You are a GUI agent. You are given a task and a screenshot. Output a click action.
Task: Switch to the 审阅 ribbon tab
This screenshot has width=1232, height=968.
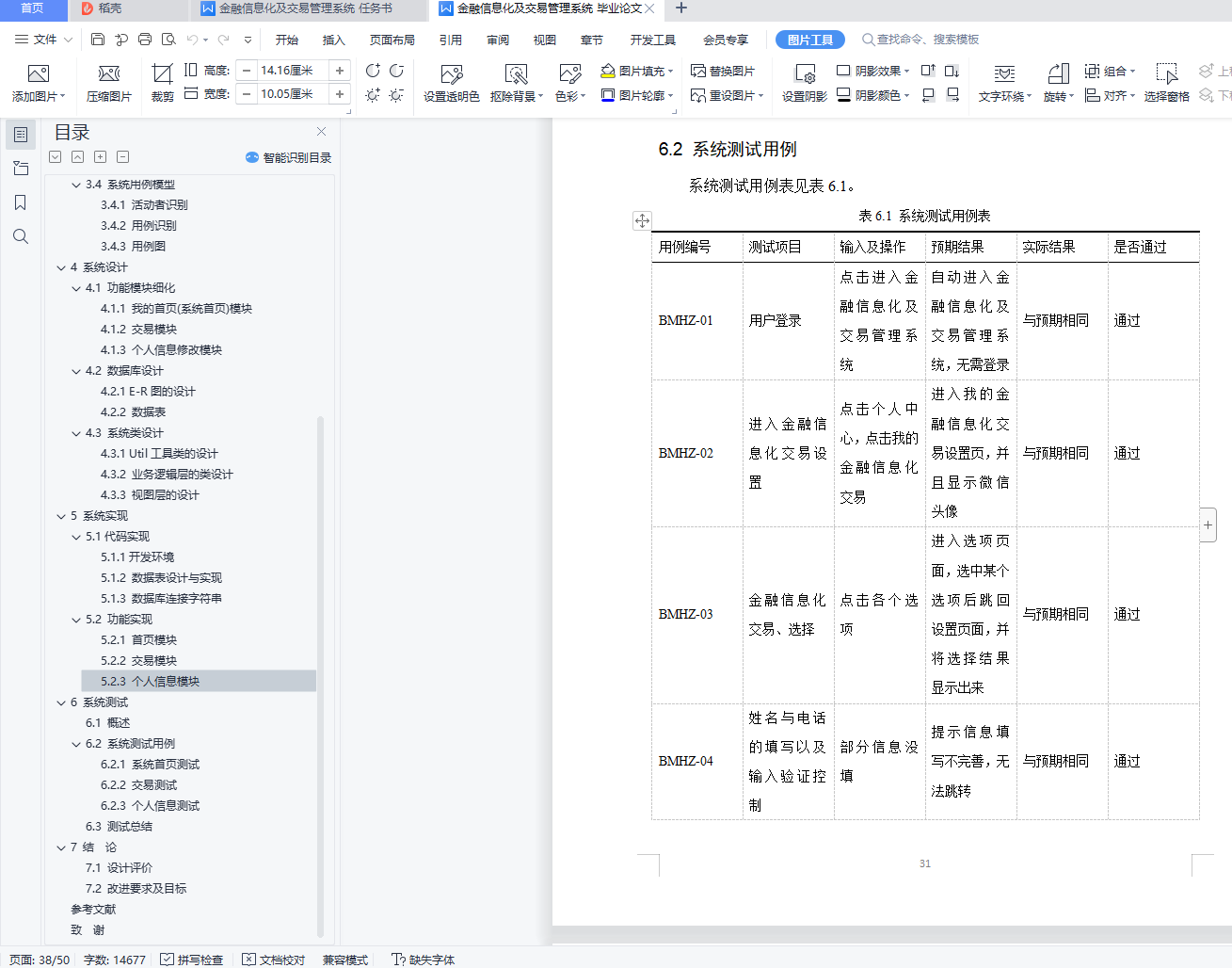click(x=498, y=40)
